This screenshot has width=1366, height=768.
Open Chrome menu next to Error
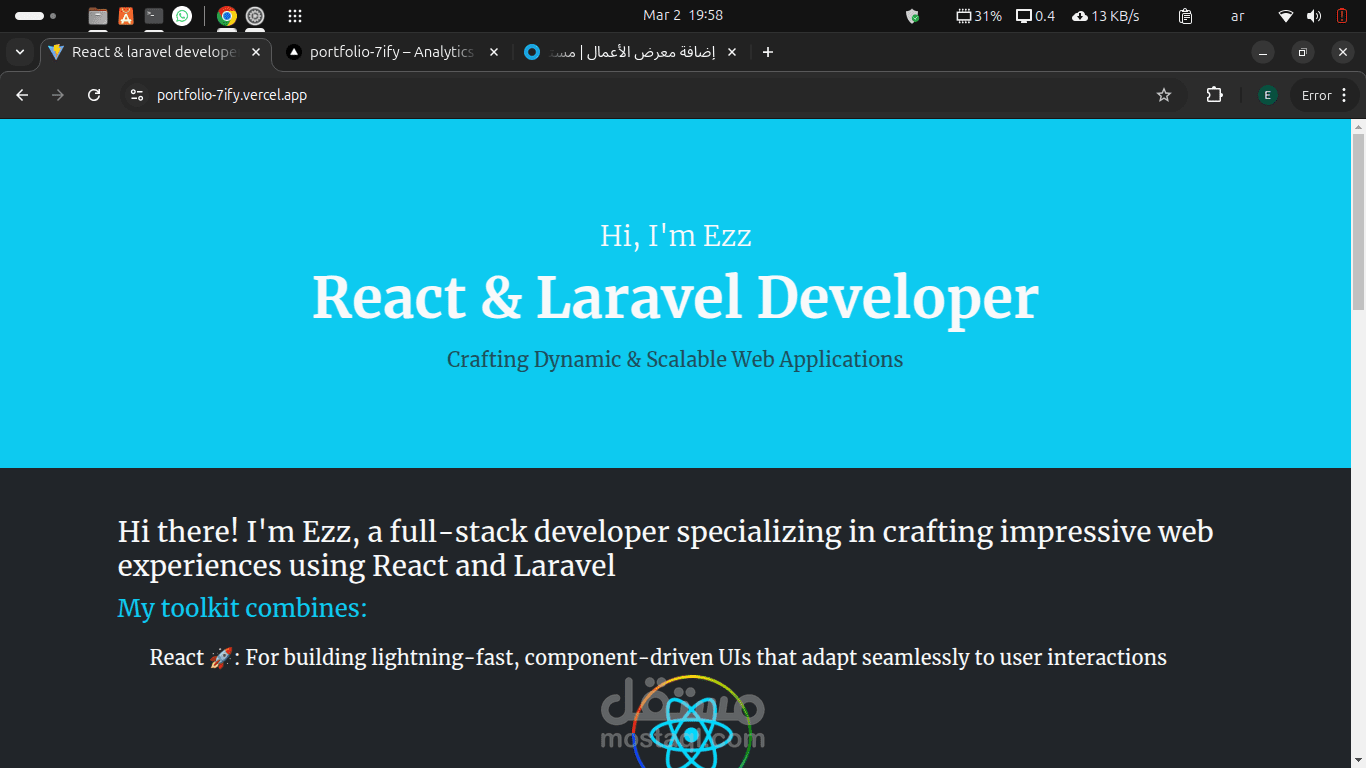pos(1344,95)
